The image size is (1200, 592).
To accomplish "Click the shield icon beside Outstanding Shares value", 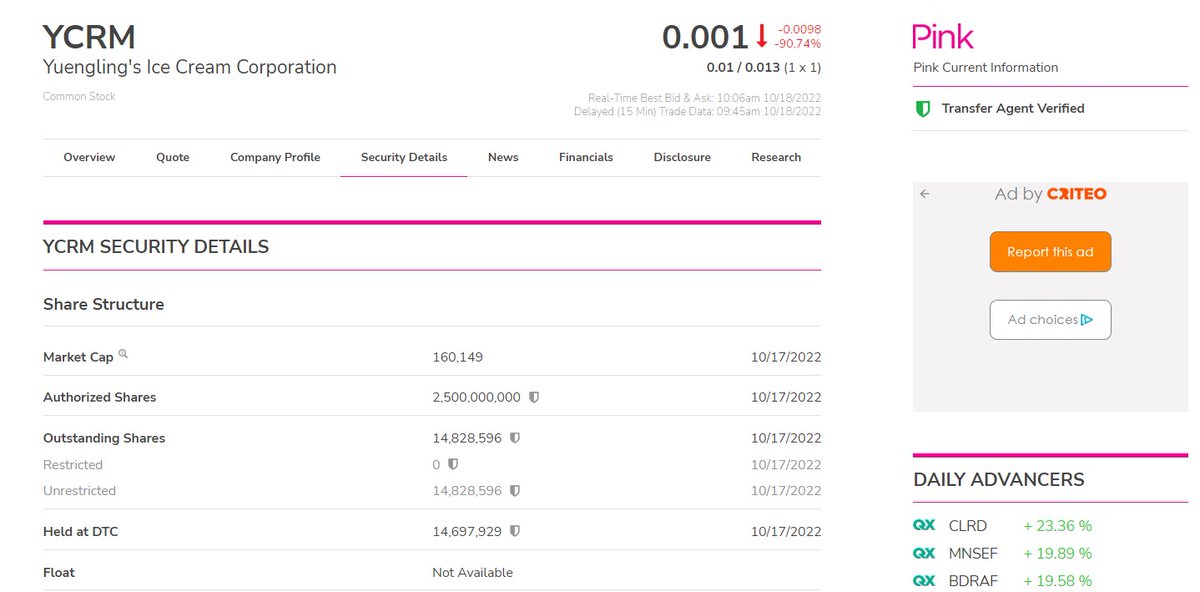I will coord(515,438).
